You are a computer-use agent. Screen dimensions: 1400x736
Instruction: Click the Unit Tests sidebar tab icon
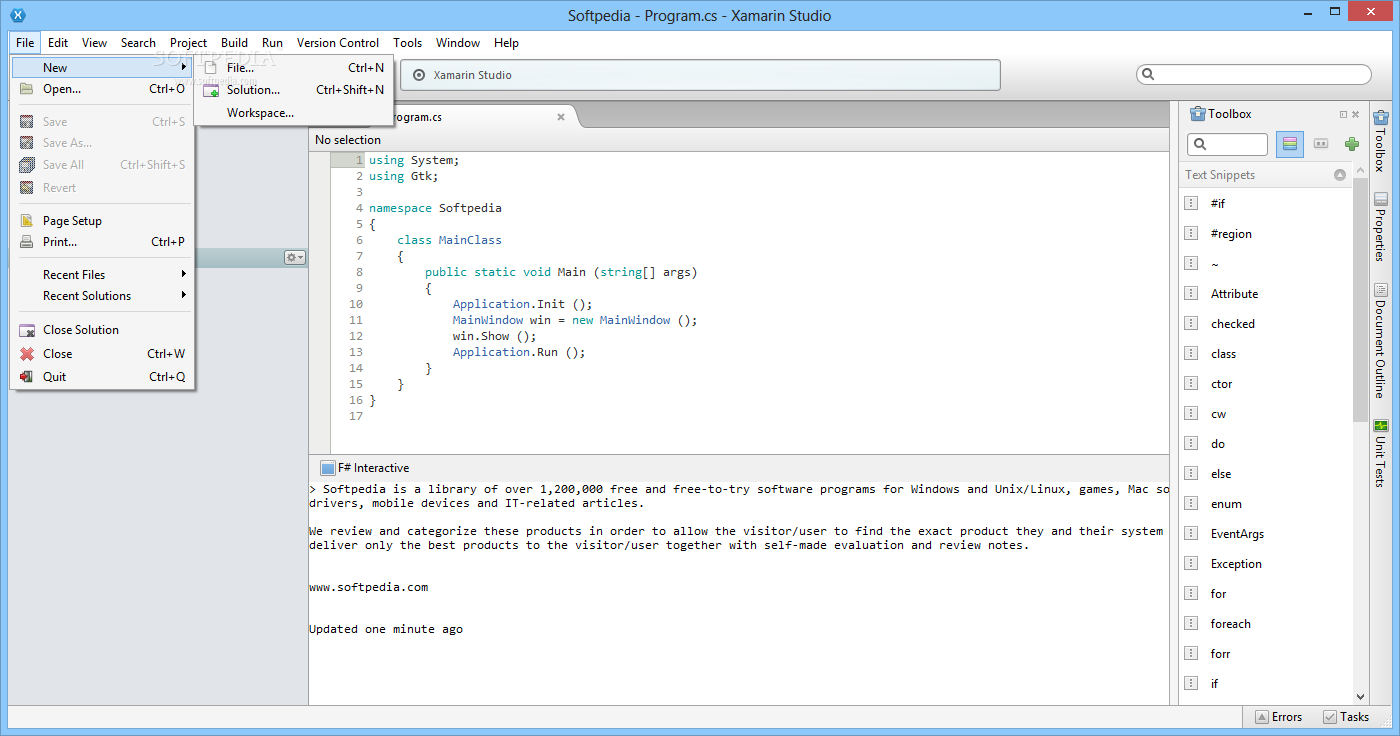pyautogui.click(x=1381, y=426)
